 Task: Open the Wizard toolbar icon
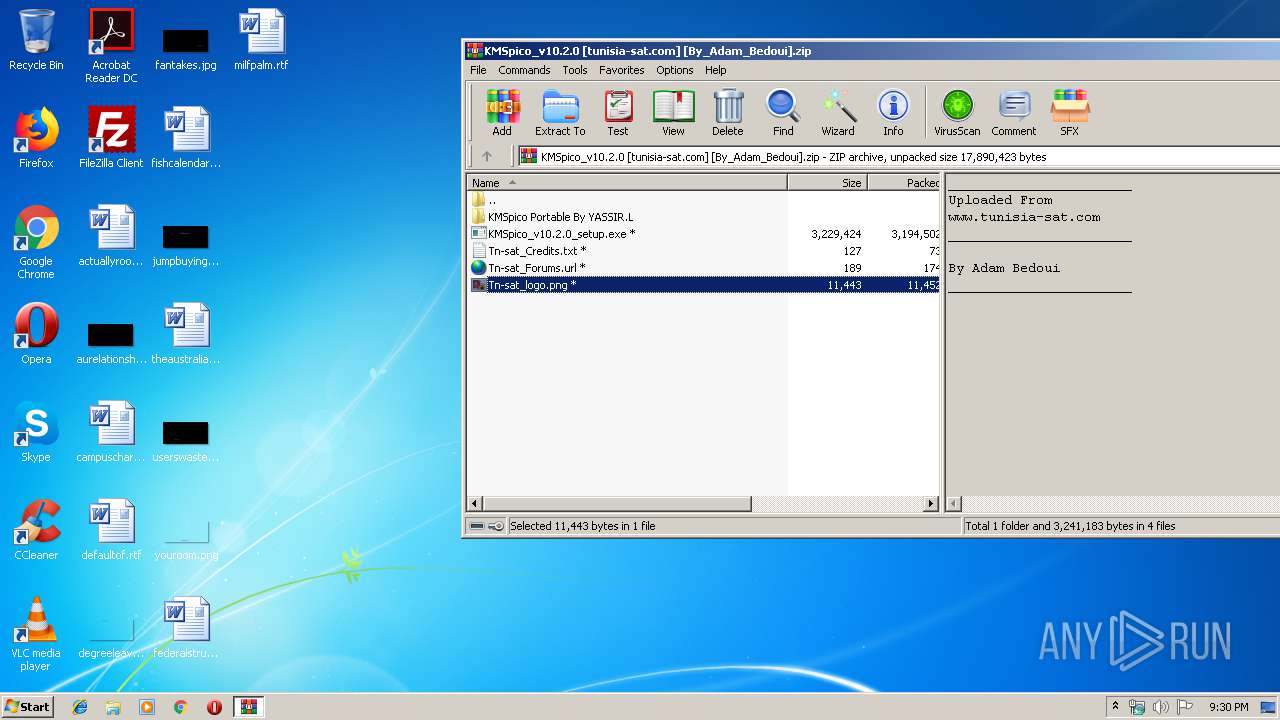tap(838, 112)
